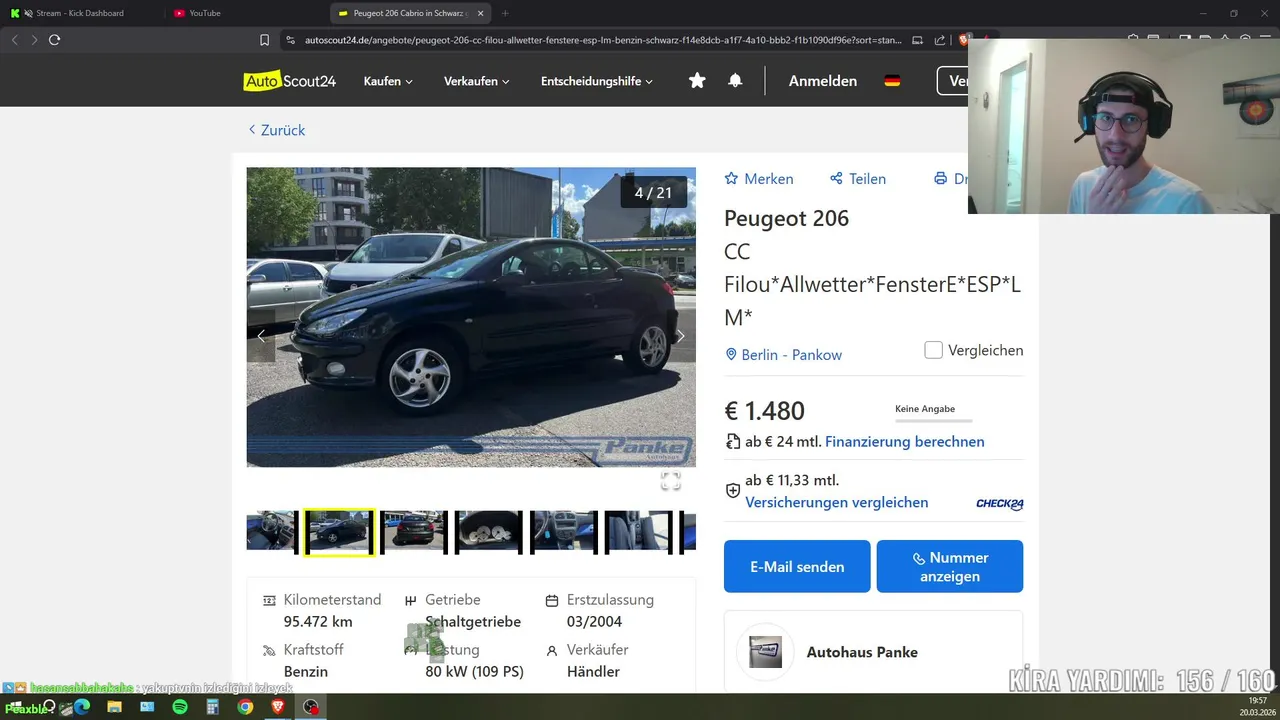Select the fifth interior thumbnail
Image resolution: width=1280 pixels, height=720 pixels.
(x=564, y=531)
